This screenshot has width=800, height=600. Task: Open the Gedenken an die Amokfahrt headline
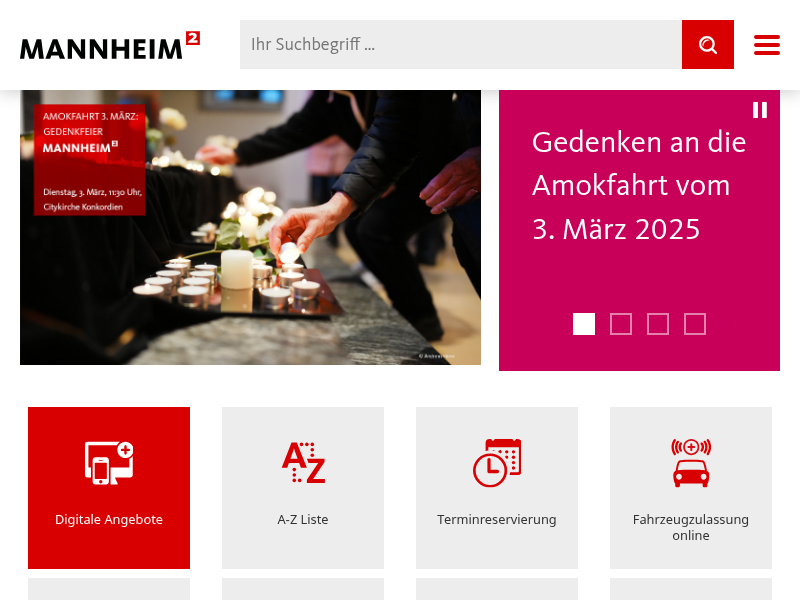coord(639,185)
